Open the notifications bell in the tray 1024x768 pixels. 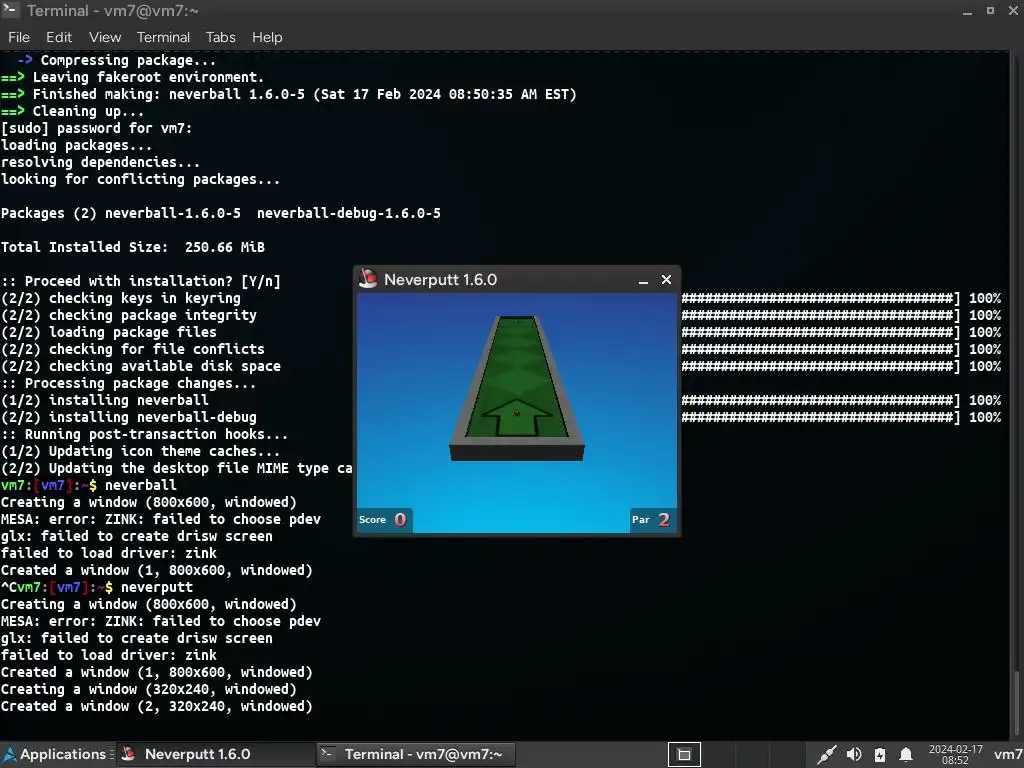tap(906, 754)
